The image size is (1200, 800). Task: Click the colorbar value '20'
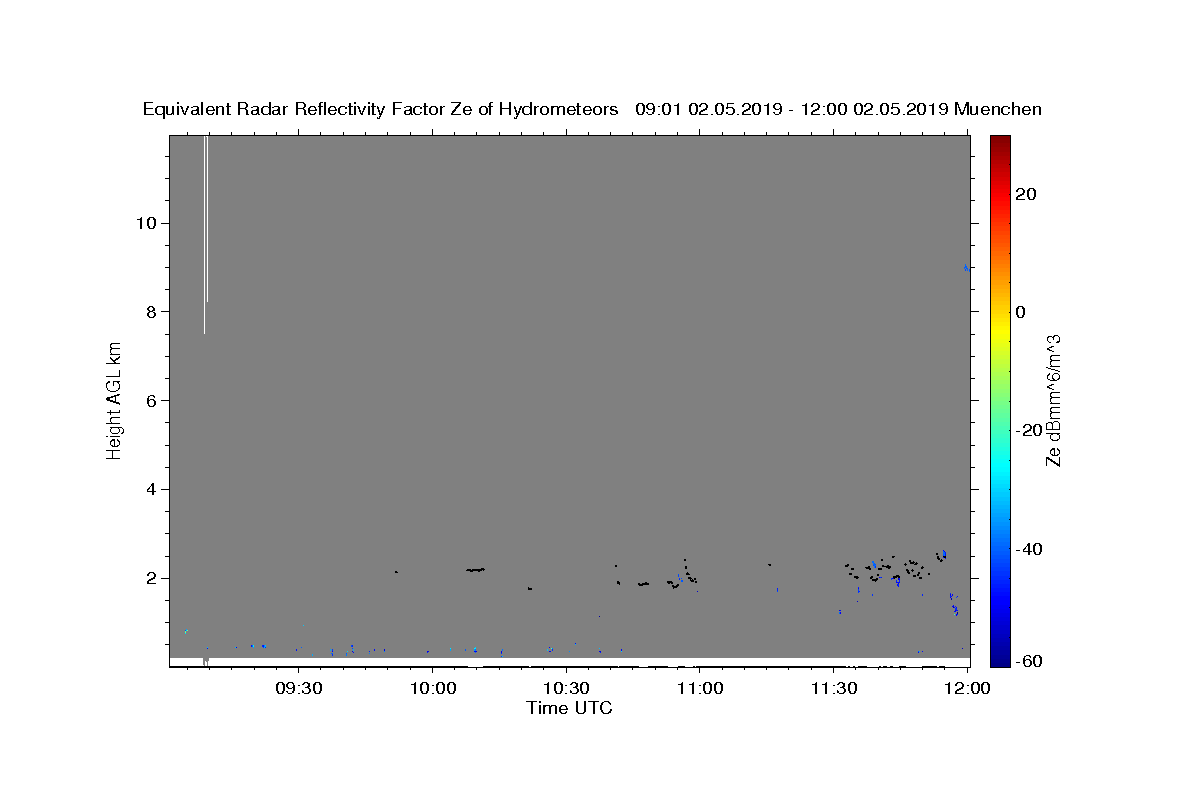1026,193
